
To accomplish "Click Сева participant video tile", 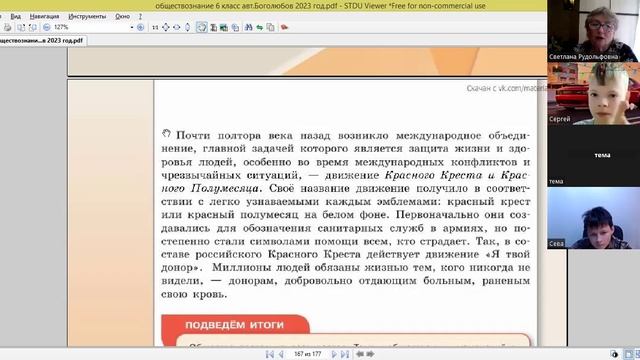I will tap(593, 218).
